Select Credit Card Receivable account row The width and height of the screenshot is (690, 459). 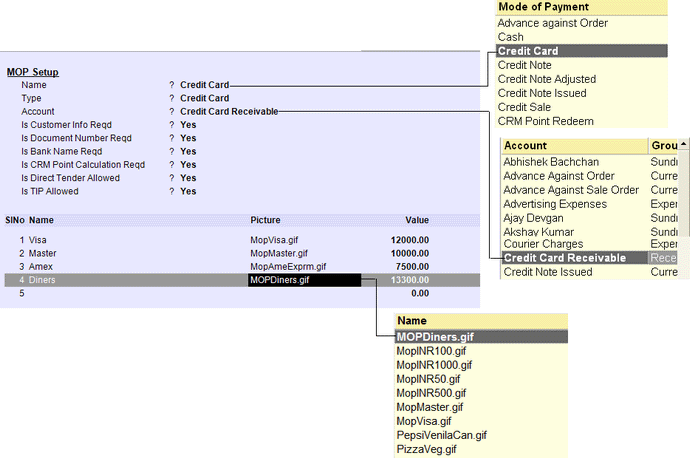(564, 258)
